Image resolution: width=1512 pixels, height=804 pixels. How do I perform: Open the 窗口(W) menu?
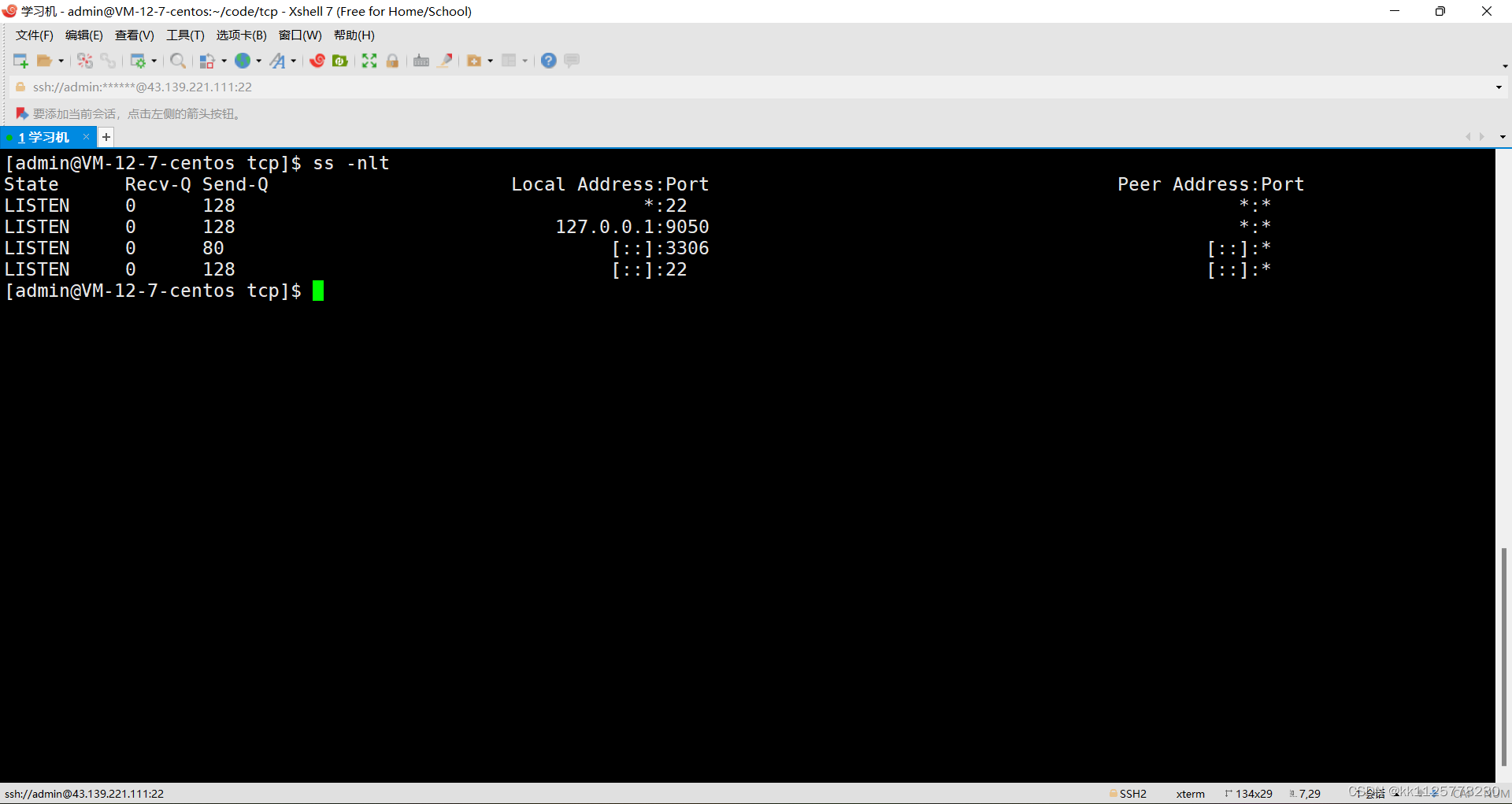(300, 35)
